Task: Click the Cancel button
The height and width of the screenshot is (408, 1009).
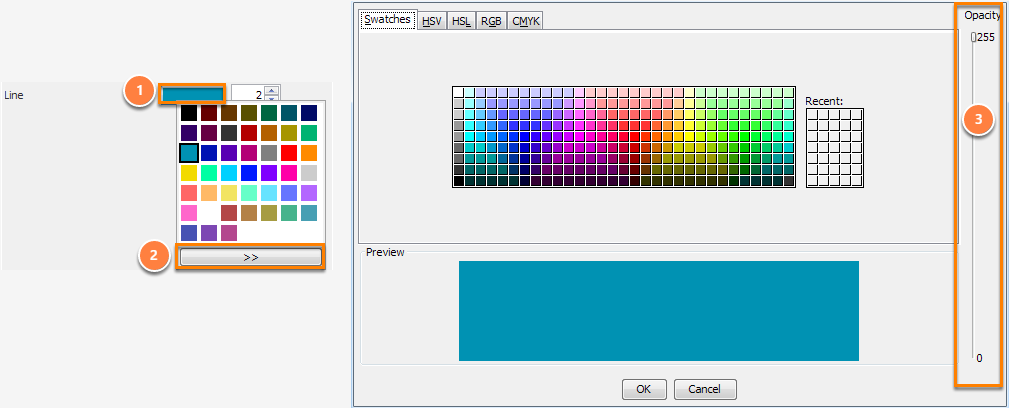Action: [x=705, y=389]
